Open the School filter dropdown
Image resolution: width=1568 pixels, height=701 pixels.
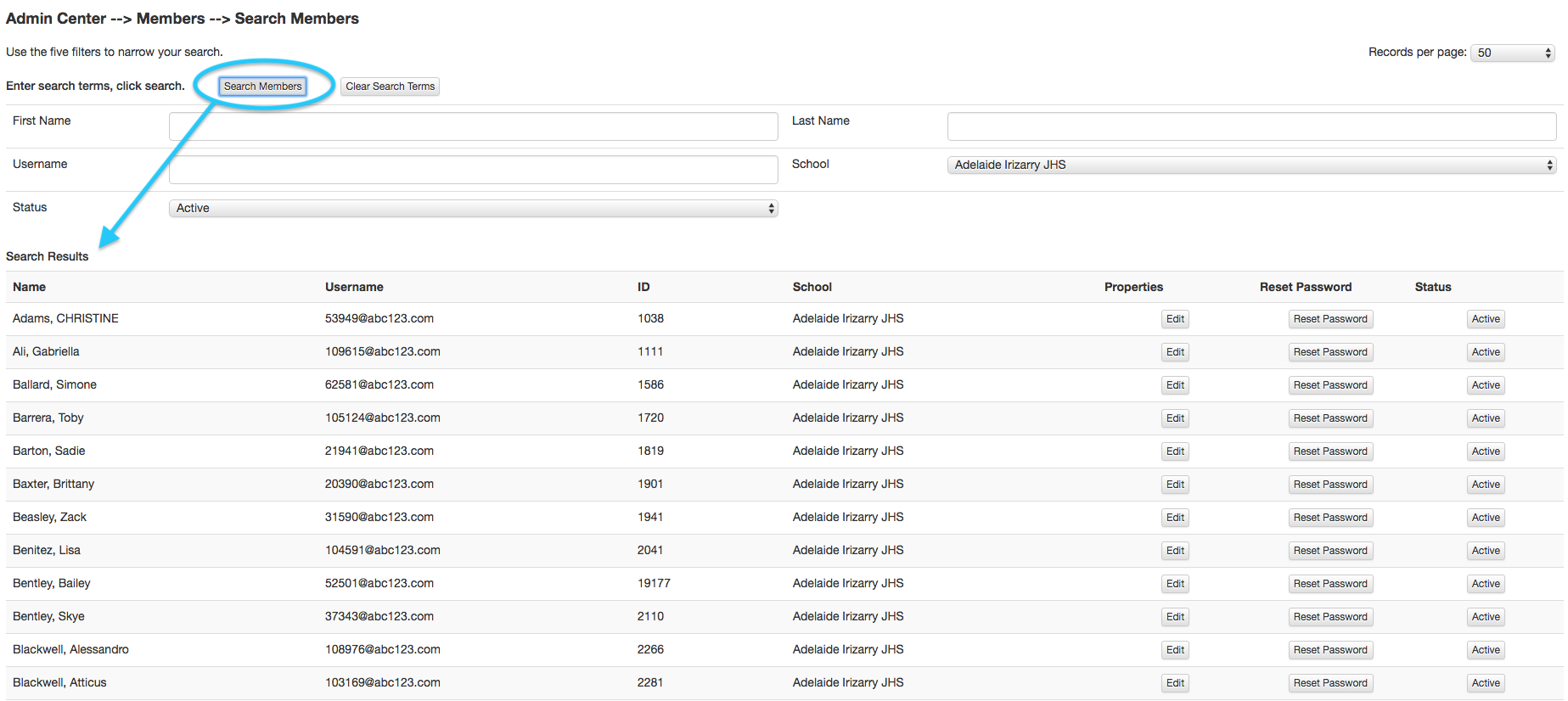tap(1251, 165)
